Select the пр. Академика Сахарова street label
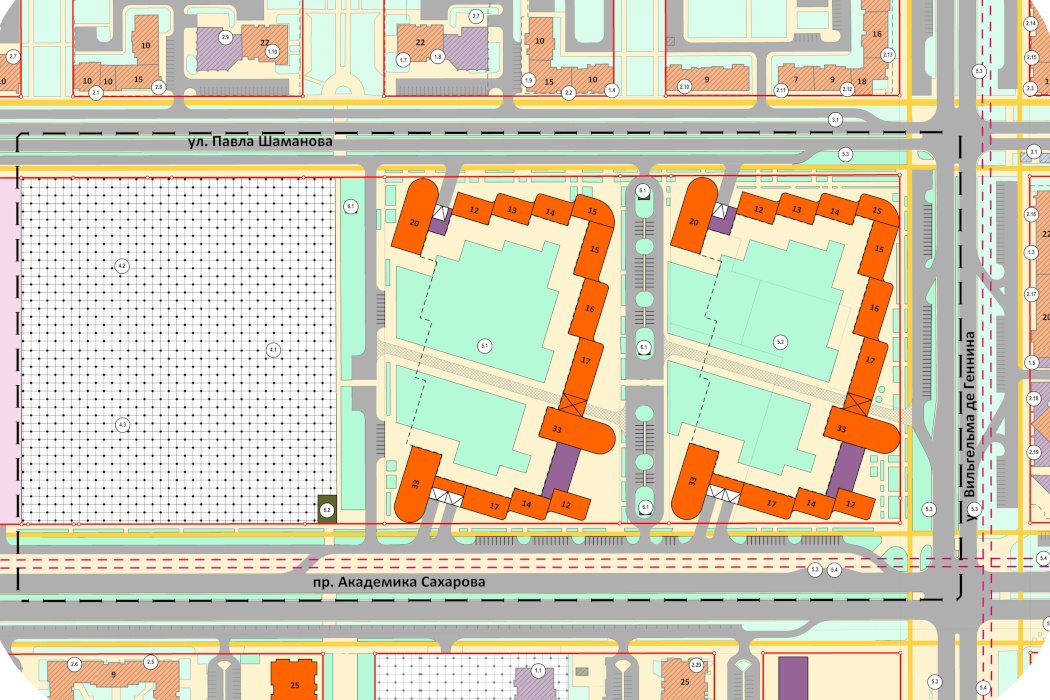 pyautogui.click(x=399, y=582)
